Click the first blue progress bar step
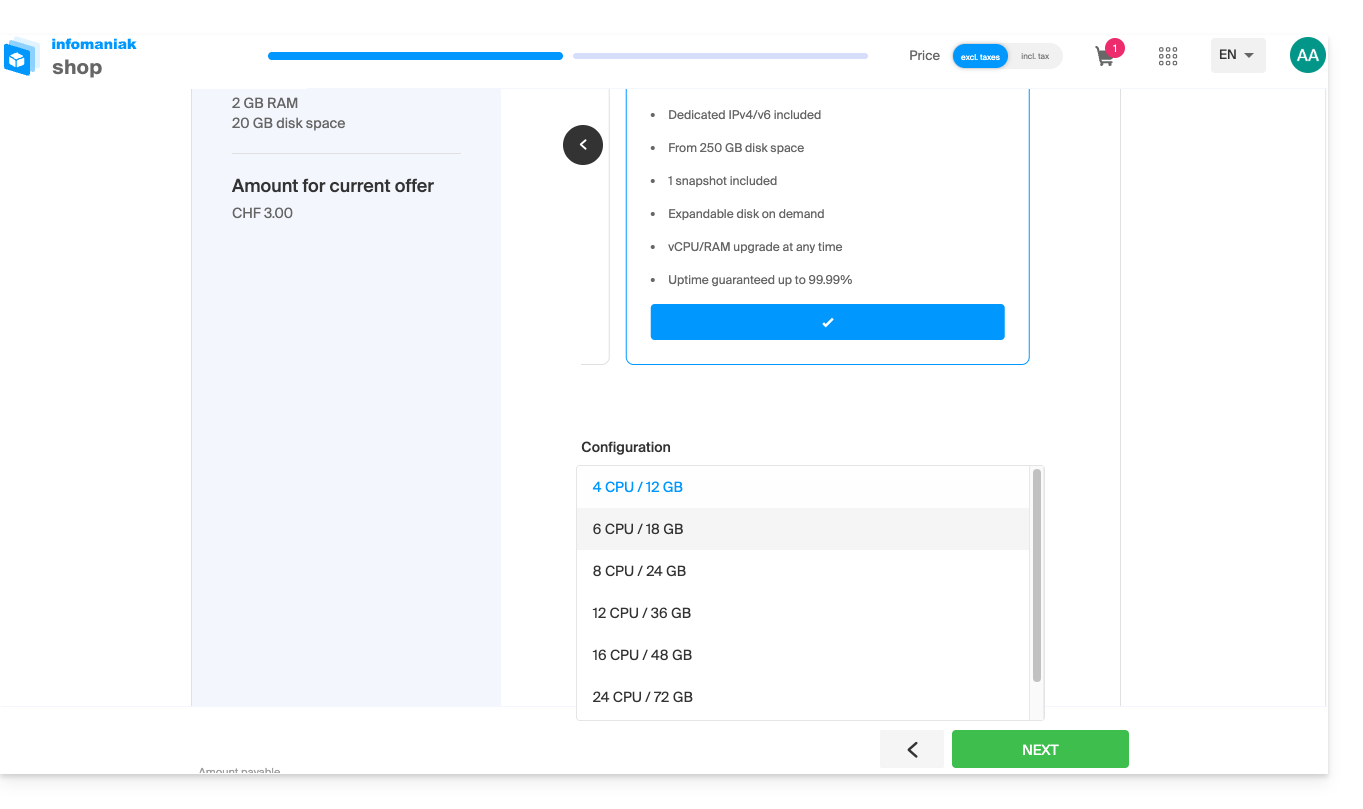This screenshot has width=1363, height=809. [x=415, y=56]
